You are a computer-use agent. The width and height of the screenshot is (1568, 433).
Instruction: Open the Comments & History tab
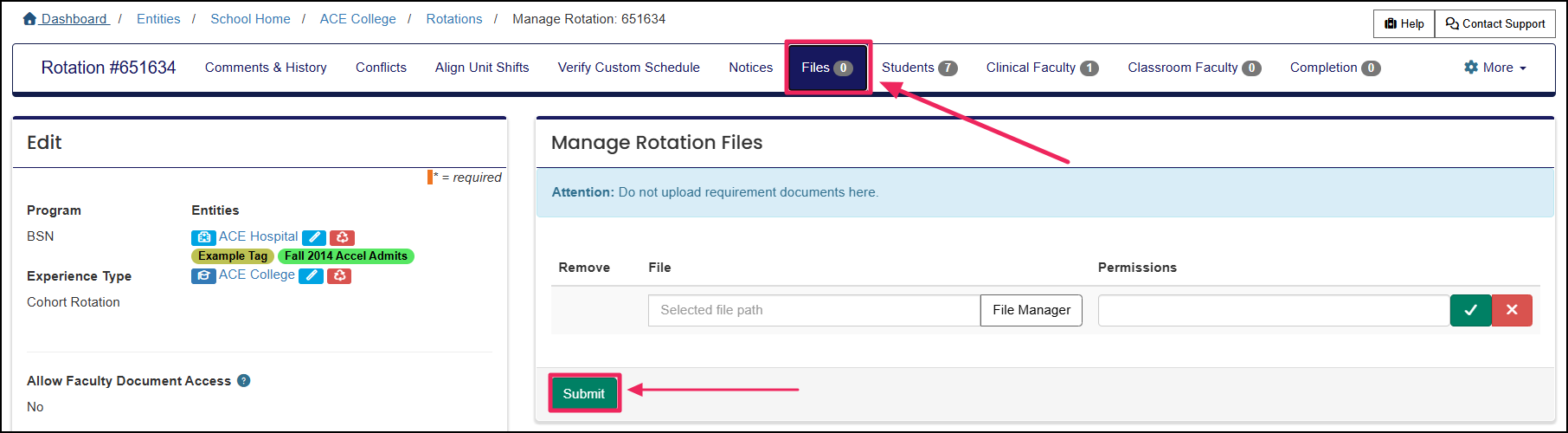(266, 68)
